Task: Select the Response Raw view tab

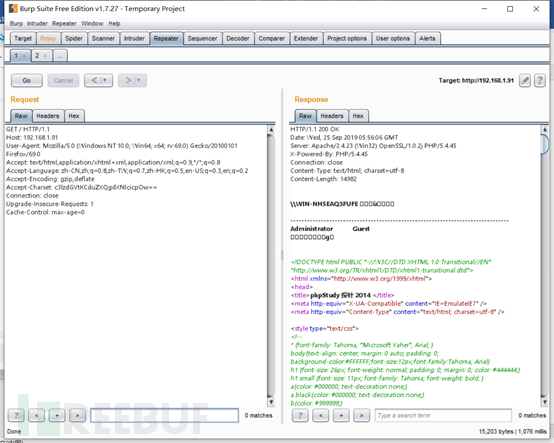Action: [x=306, y=116]
